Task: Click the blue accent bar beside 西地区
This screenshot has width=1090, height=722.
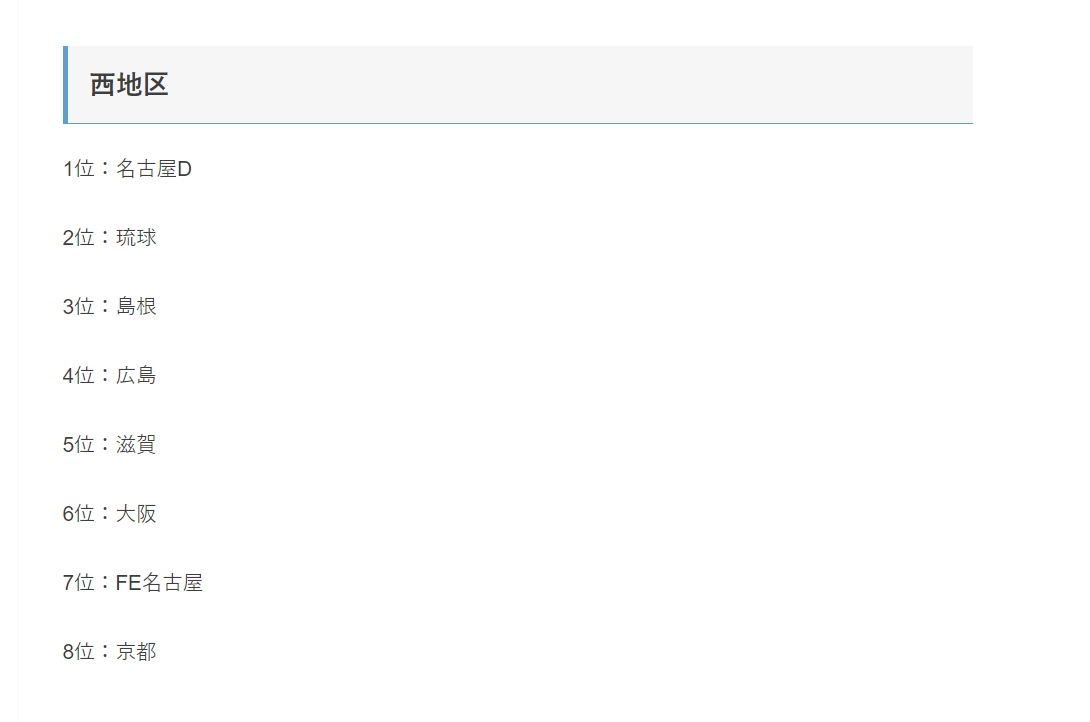Action: [x=65, y=85]
